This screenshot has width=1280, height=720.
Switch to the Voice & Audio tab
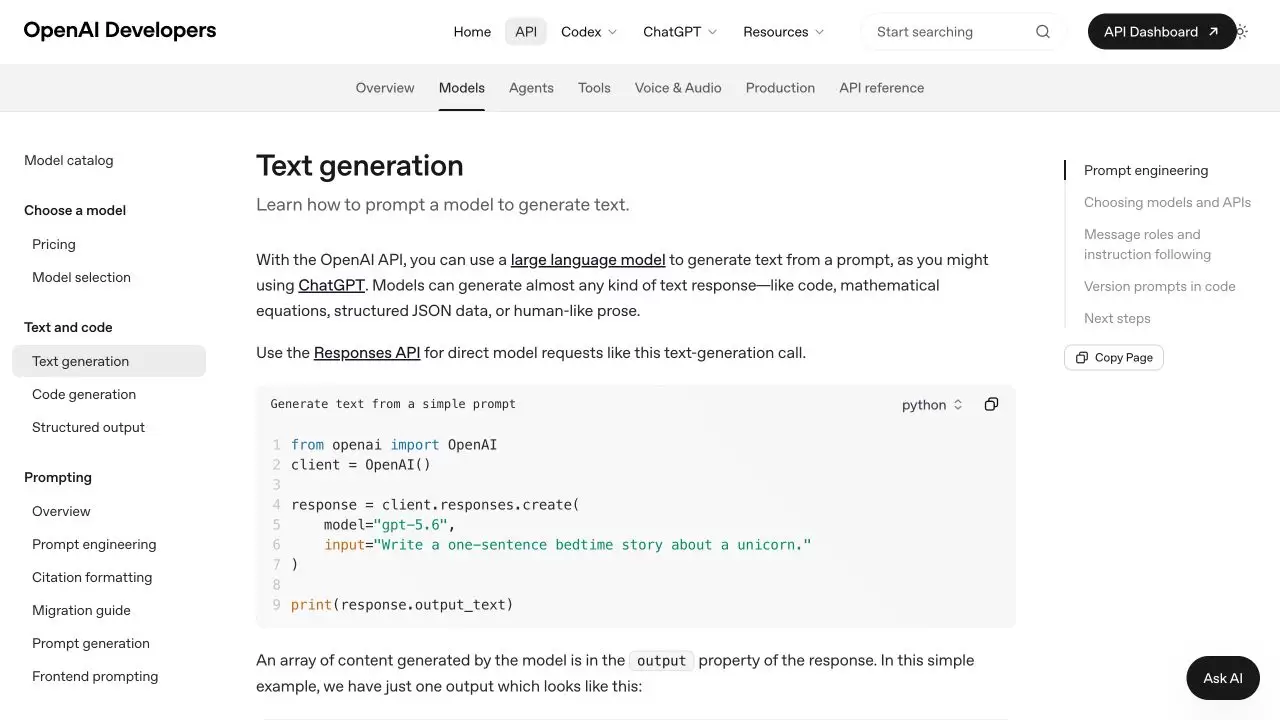[678, 88]
